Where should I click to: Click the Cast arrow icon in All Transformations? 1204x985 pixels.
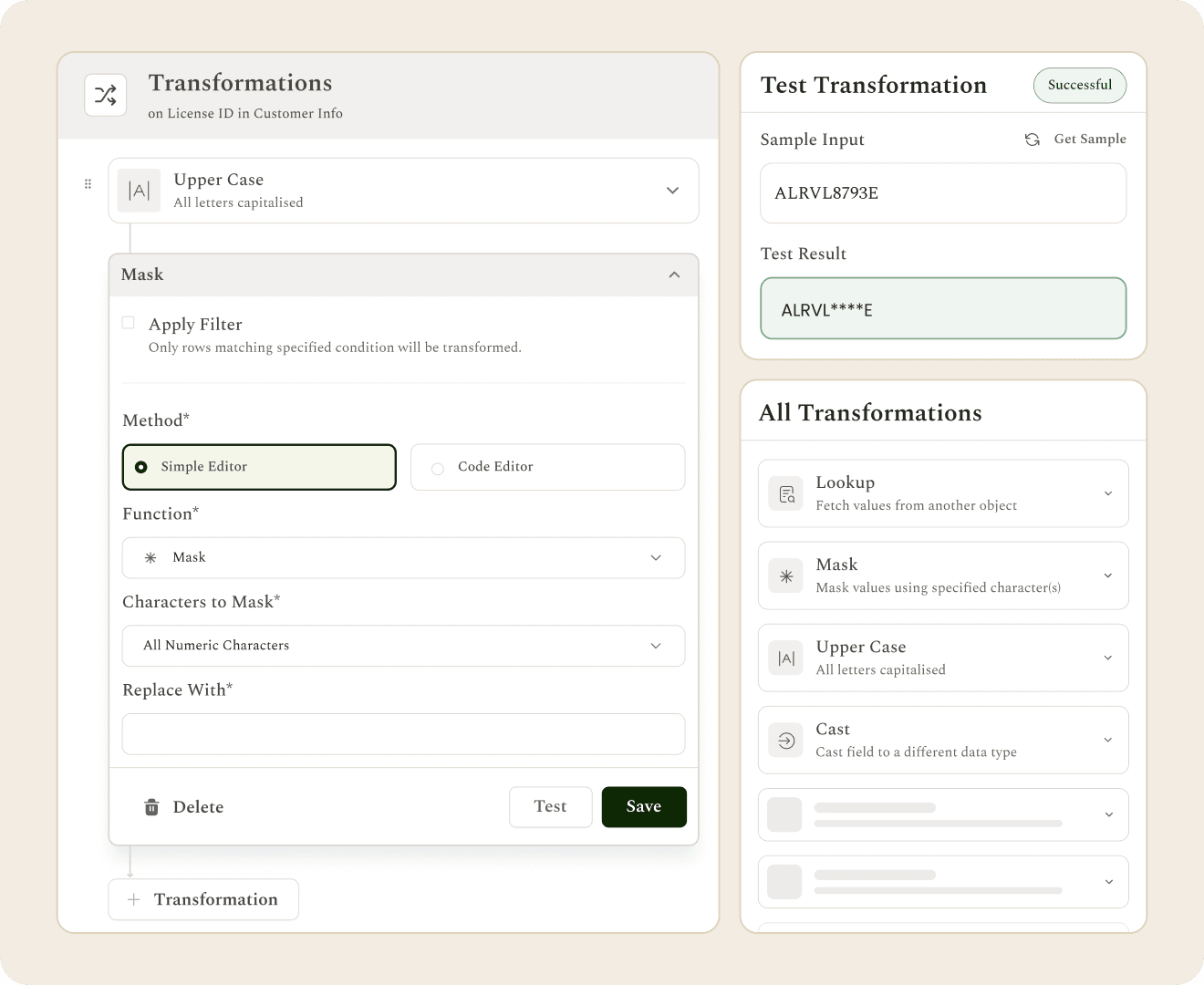coord(786,741)
